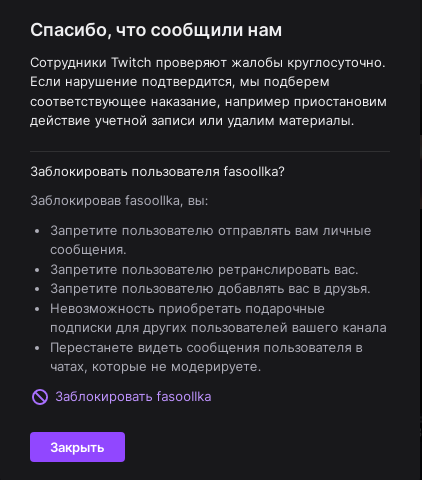Close the dialog with the "Закрыть" button
This screenshot has width=422, height=480.
[77, 447]
